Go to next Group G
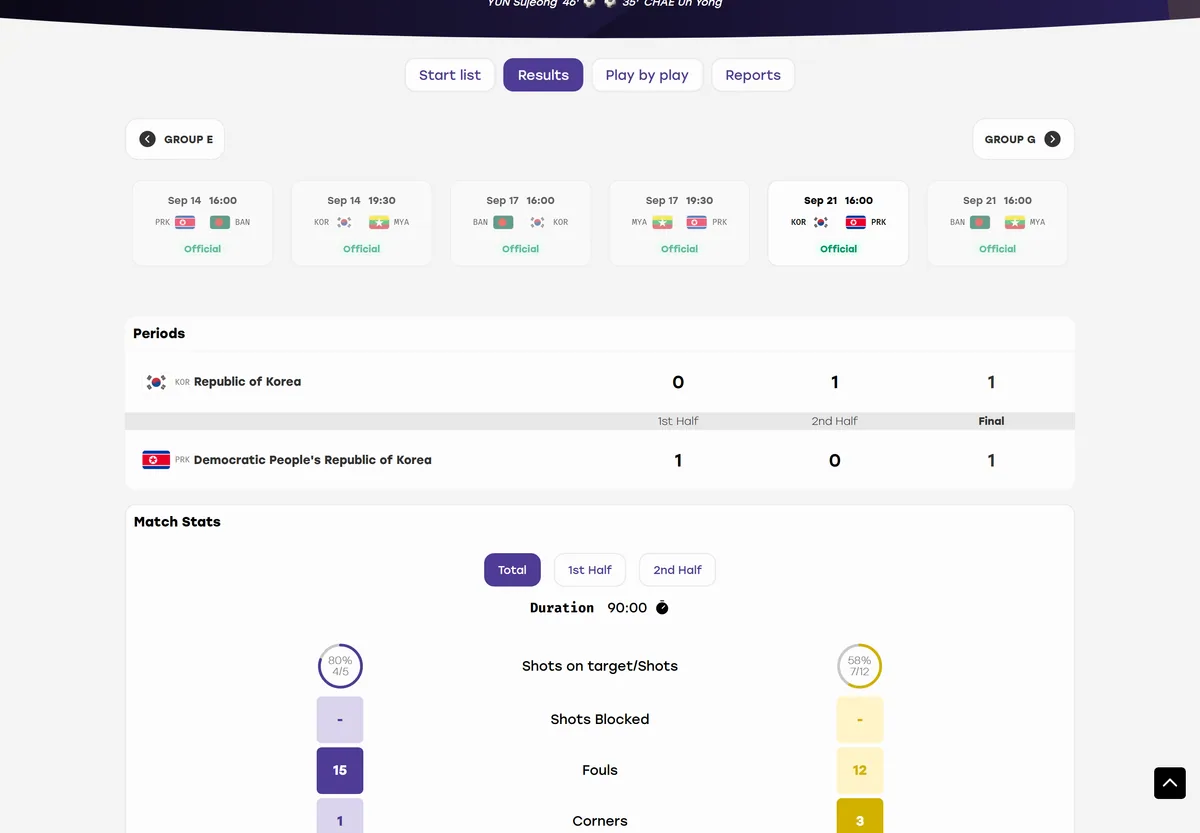This screenshot has width=1200, height=833. 1023,139
